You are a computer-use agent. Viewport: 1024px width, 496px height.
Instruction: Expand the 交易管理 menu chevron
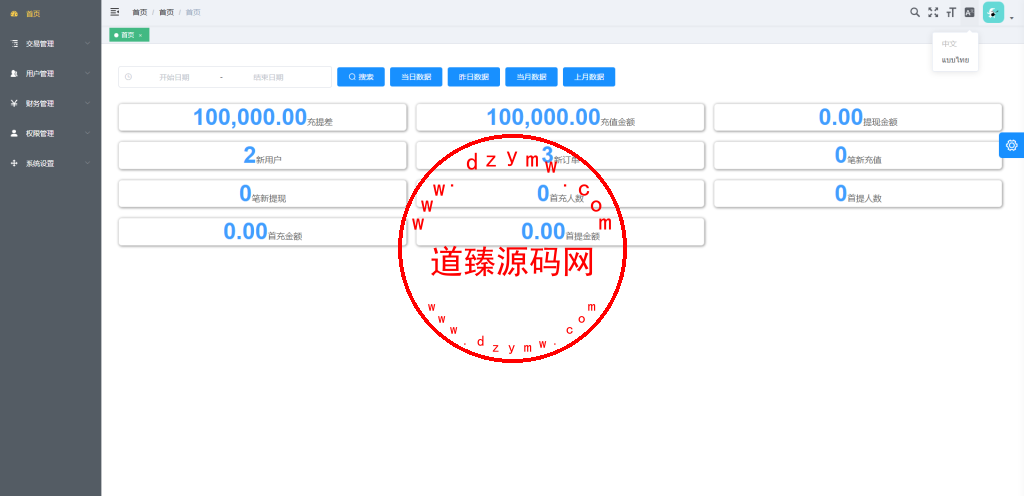point(88,44)
